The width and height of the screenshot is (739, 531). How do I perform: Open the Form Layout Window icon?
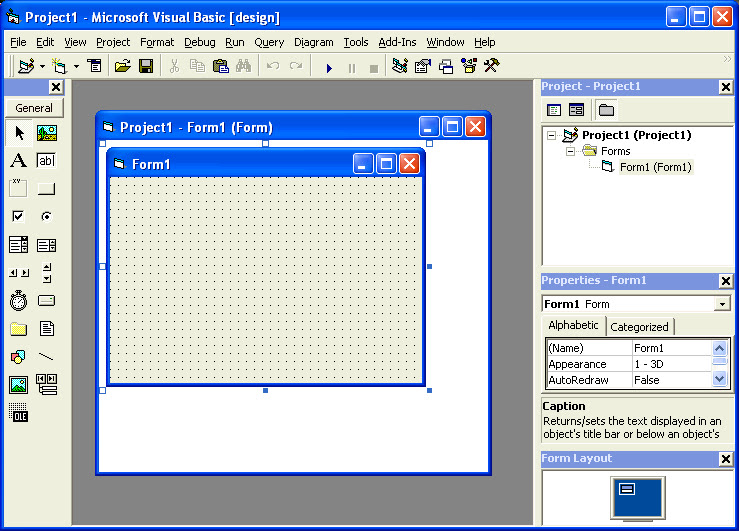click(x=446, y=66)
